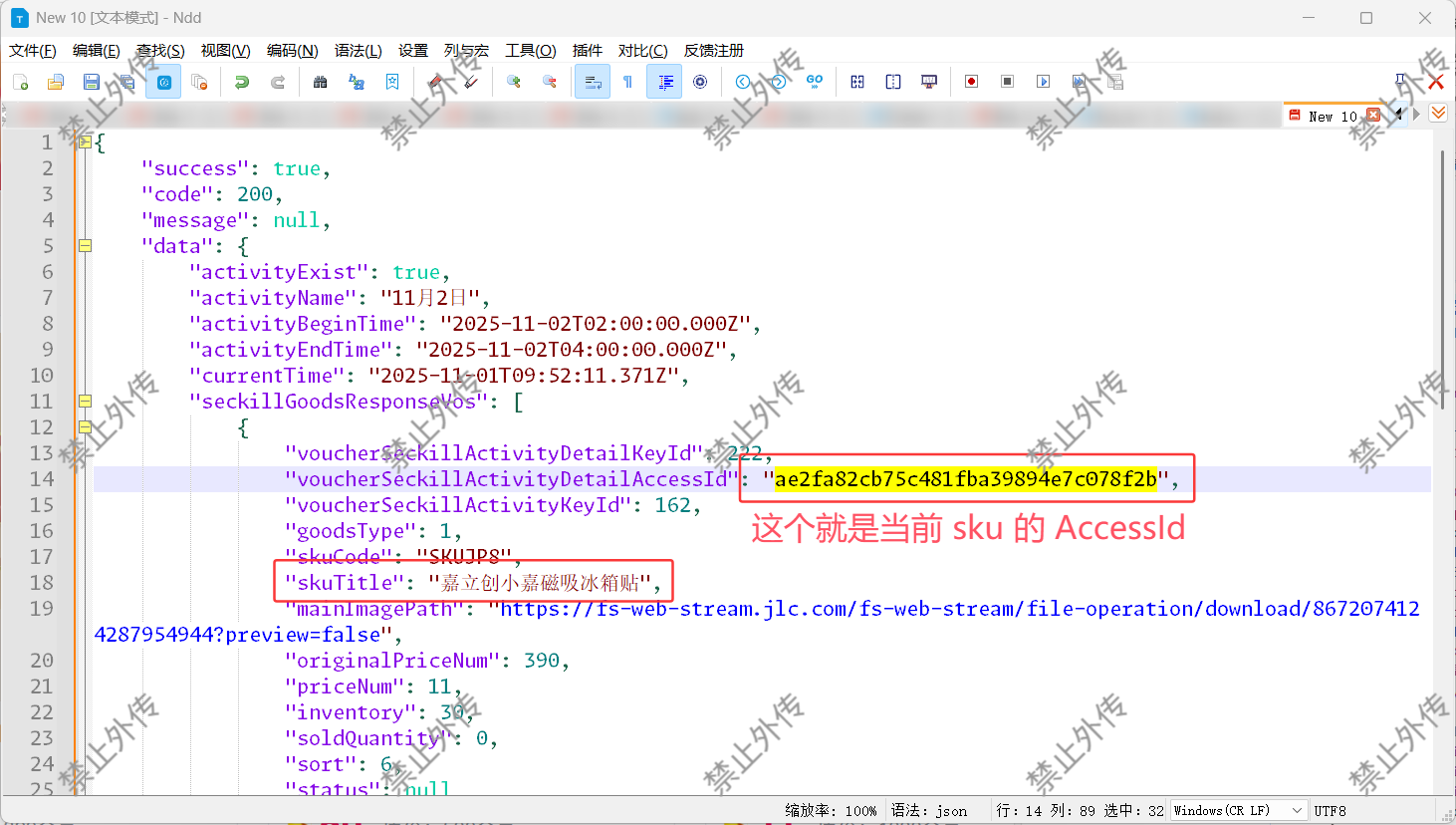1456x825 pixels.
Task: Click the split-bracket compare icon
Action: coord(893,82)
